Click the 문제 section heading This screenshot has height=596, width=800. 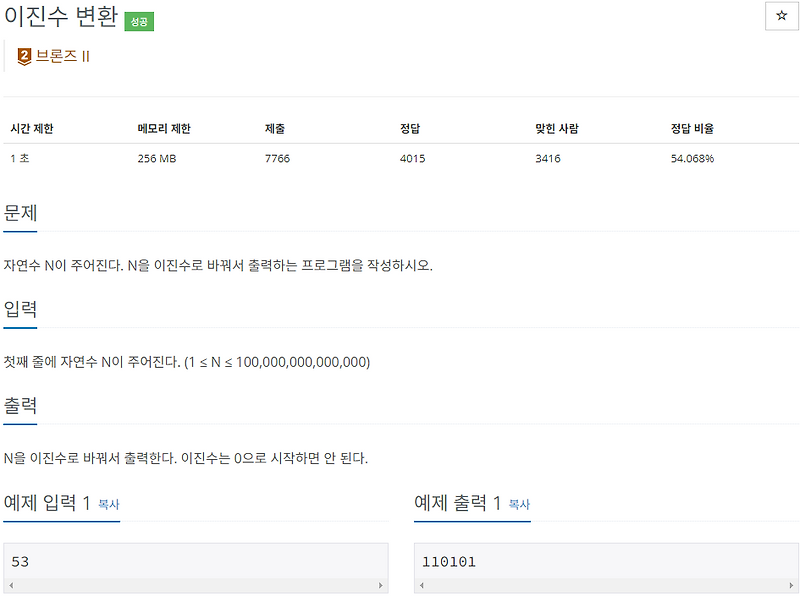20,212
